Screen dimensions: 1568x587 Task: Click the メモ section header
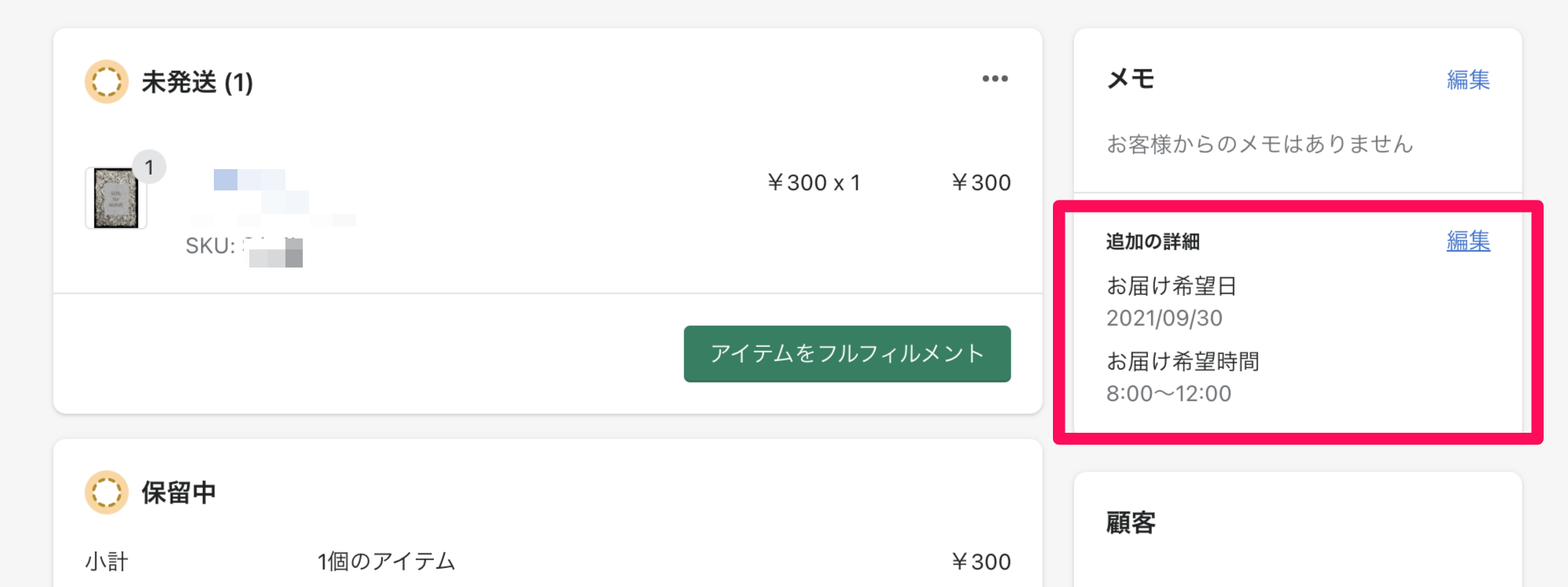click(1128, 78)
